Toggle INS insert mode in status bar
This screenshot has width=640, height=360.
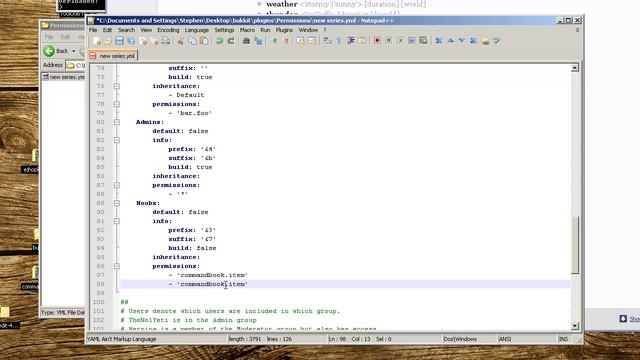coord(563,339)
